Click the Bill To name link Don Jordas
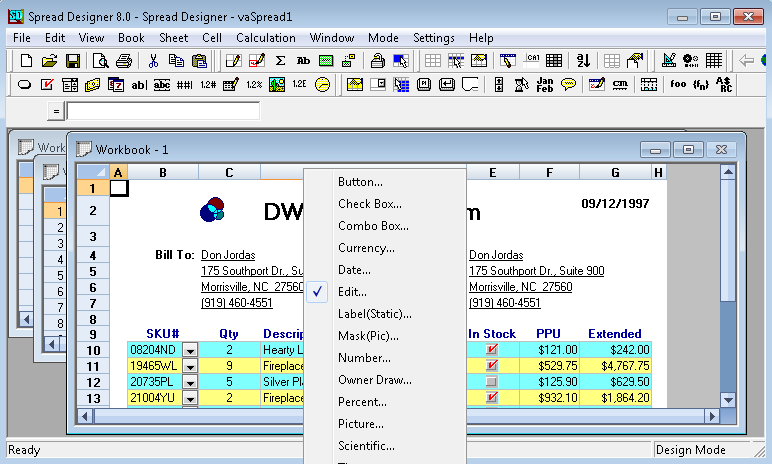Viewport: 772px width, 464px height. (228, 255)
